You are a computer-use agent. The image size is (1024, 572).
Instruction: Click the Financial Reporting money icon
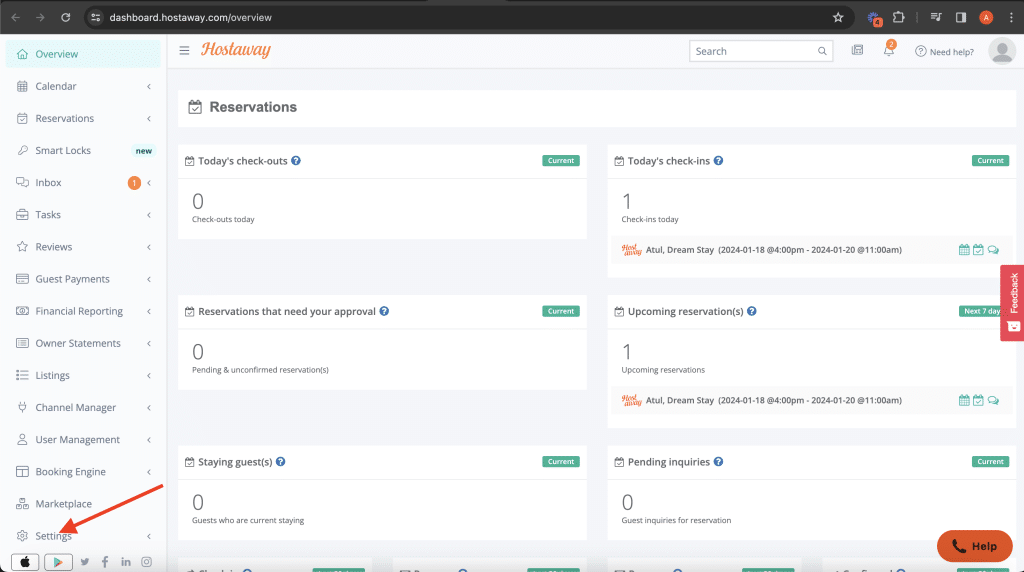tap(22, 311)
